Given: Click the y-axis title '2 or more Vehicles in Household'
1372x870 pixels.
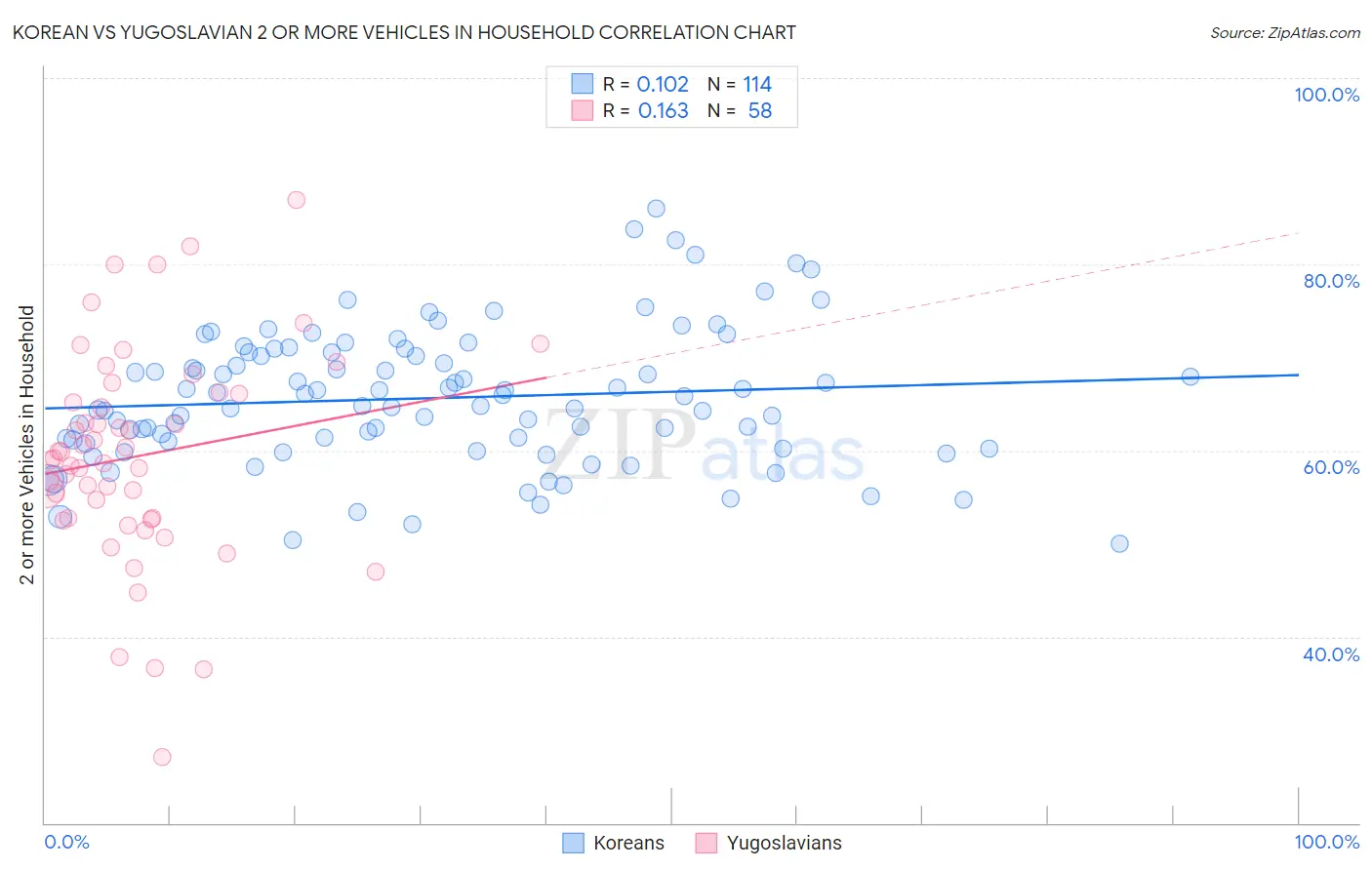Looking at the screenshot, I should tap(27, 445).
